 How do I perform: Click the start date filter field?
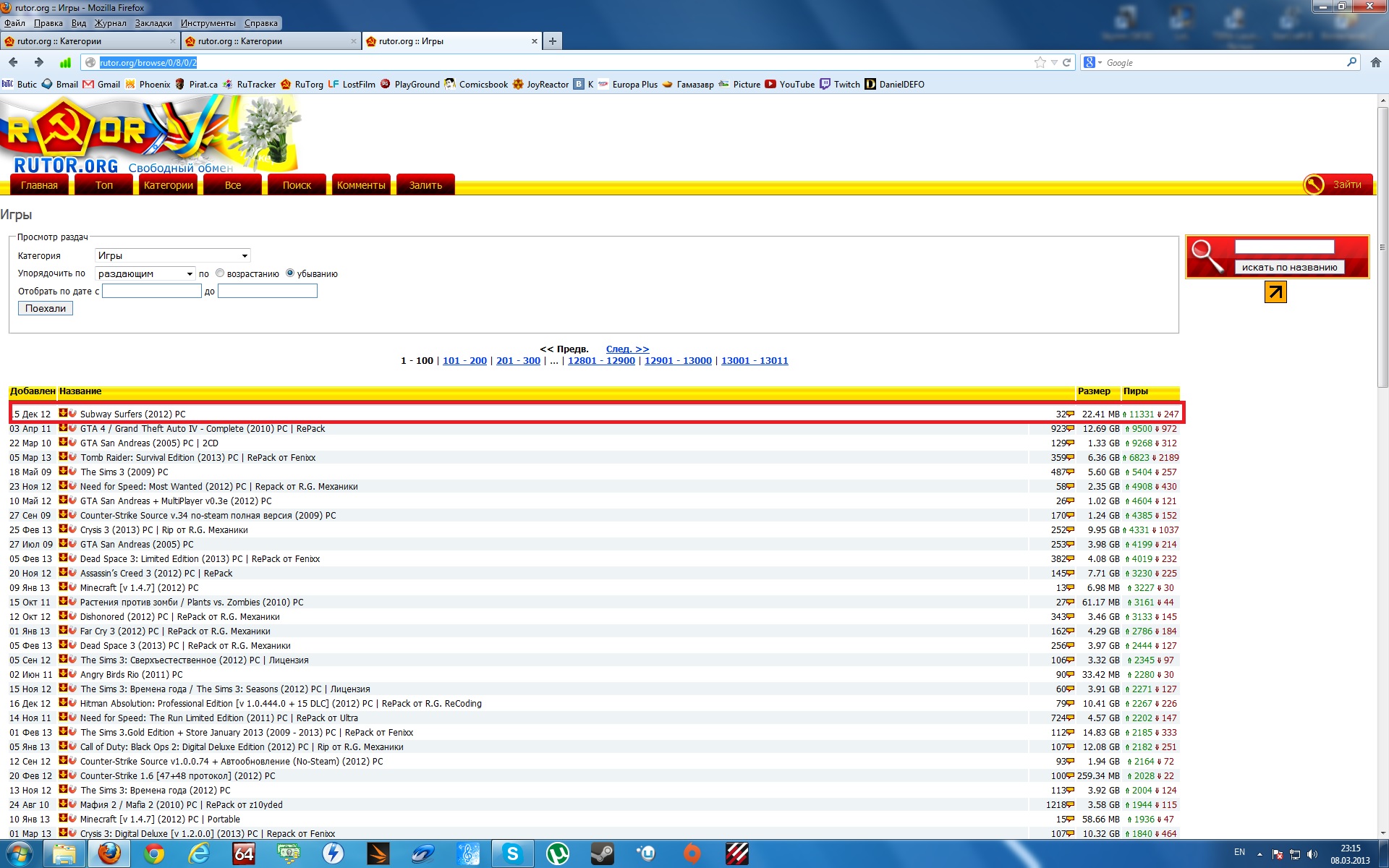152,291
